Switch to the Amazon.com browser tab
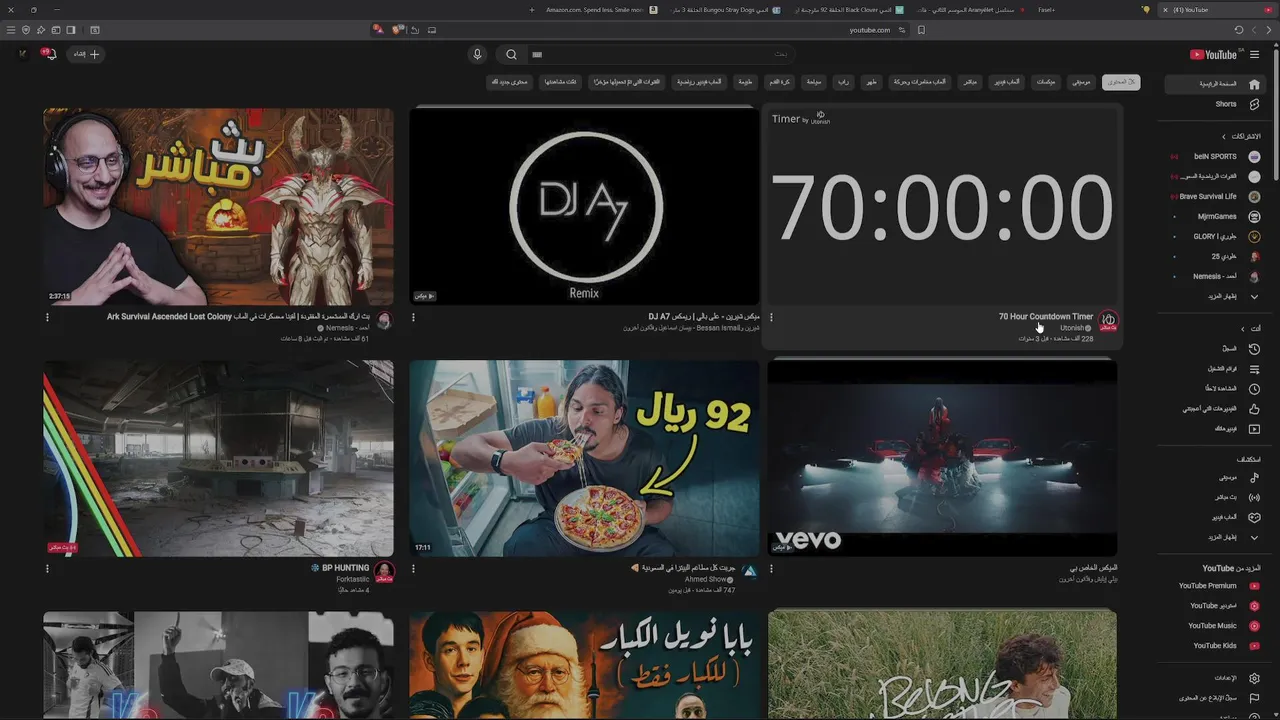This screenshot has width=1280, height=720. [601, 10]
